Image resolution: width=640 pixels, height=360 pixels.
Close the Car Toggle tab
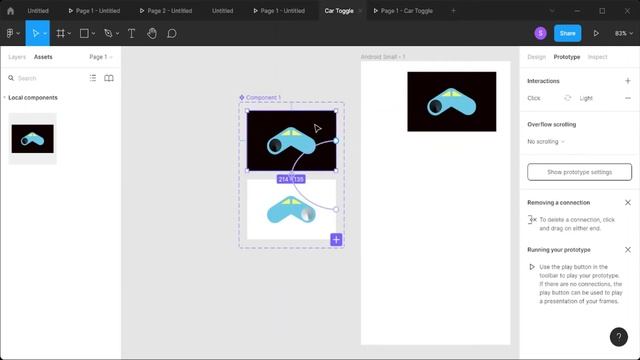point(360,11)
